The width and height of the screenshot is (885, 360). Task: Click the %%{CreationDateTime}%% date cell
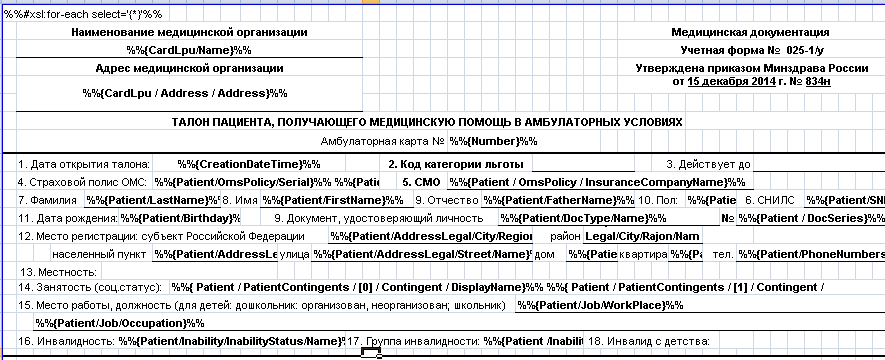tap(249, 164)
